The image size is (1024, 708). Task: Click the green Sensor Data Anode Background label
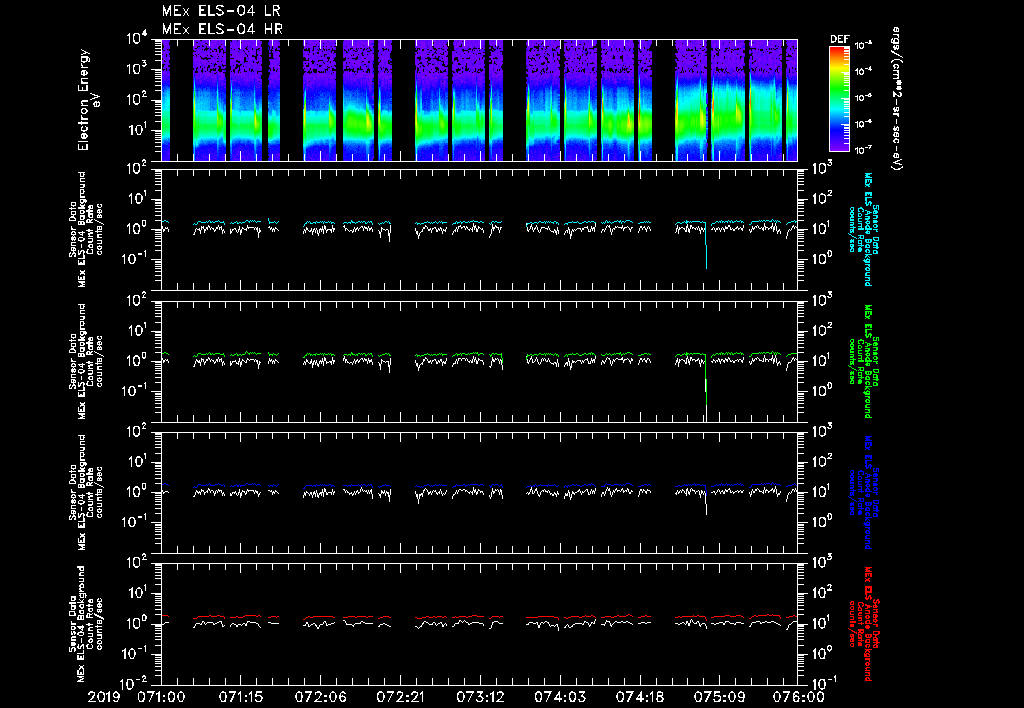click(863, 361)
